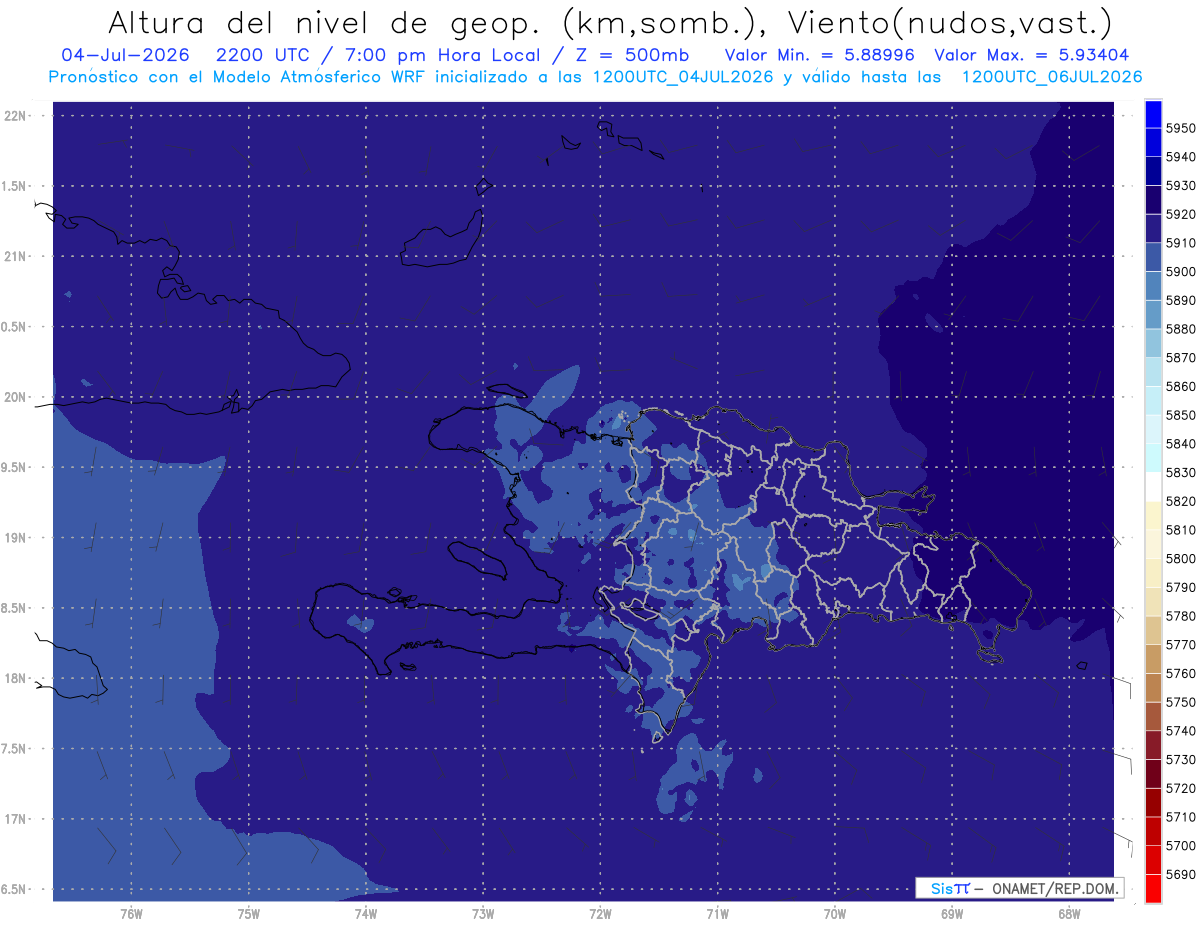Click the 69W longitude axis label

point(952,913)
